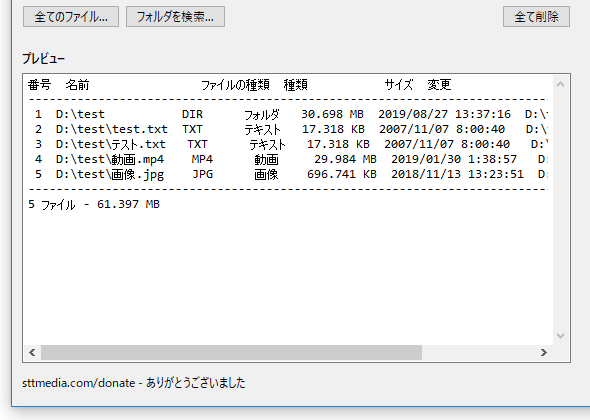This screenshot has height=420, width=590.
Task: Click the preview vertical scrollbar up arrow
Action: 560,84
